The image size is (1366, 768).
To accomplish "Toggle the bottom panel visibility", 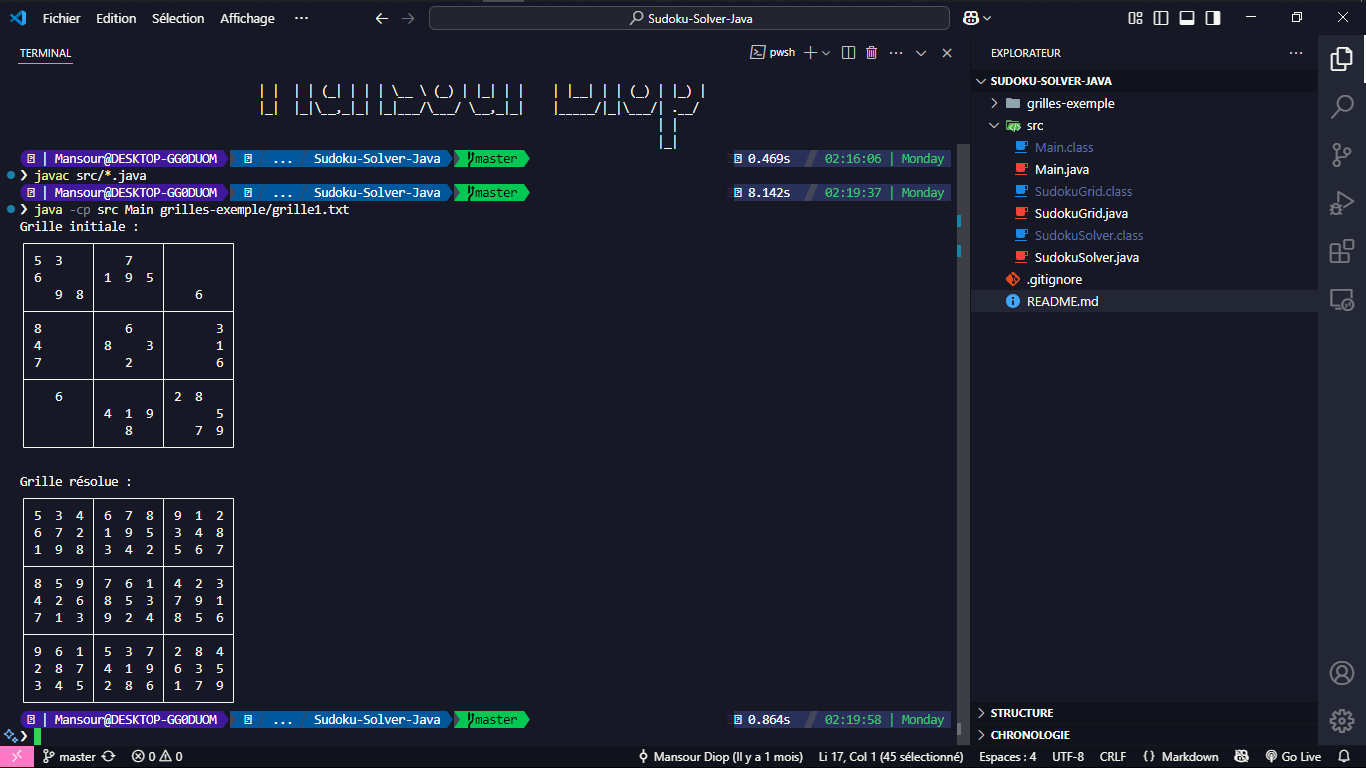I will (1187, 18).
